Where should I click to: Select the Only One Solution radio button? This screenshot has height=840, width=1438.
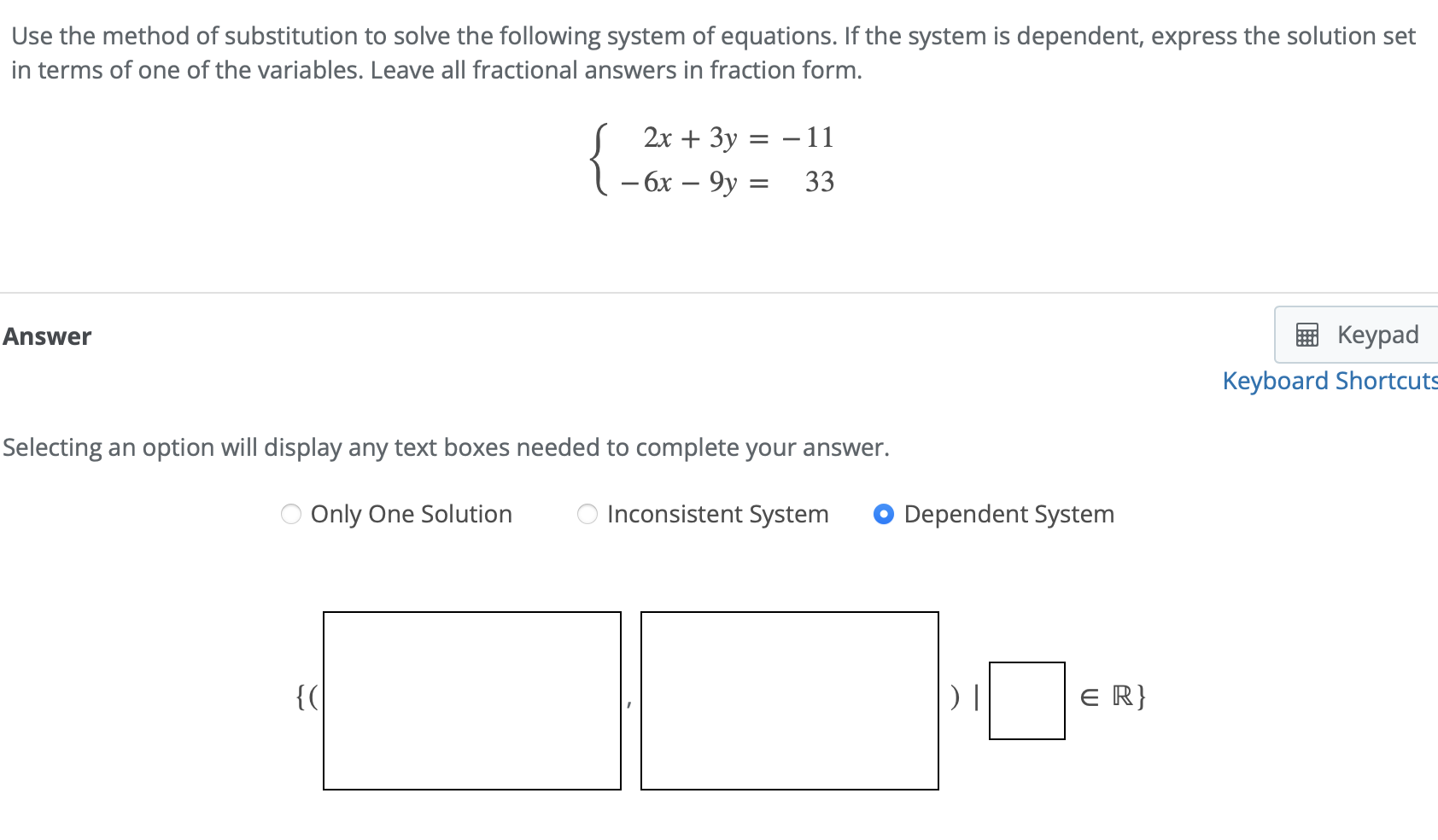click(290, 514)
